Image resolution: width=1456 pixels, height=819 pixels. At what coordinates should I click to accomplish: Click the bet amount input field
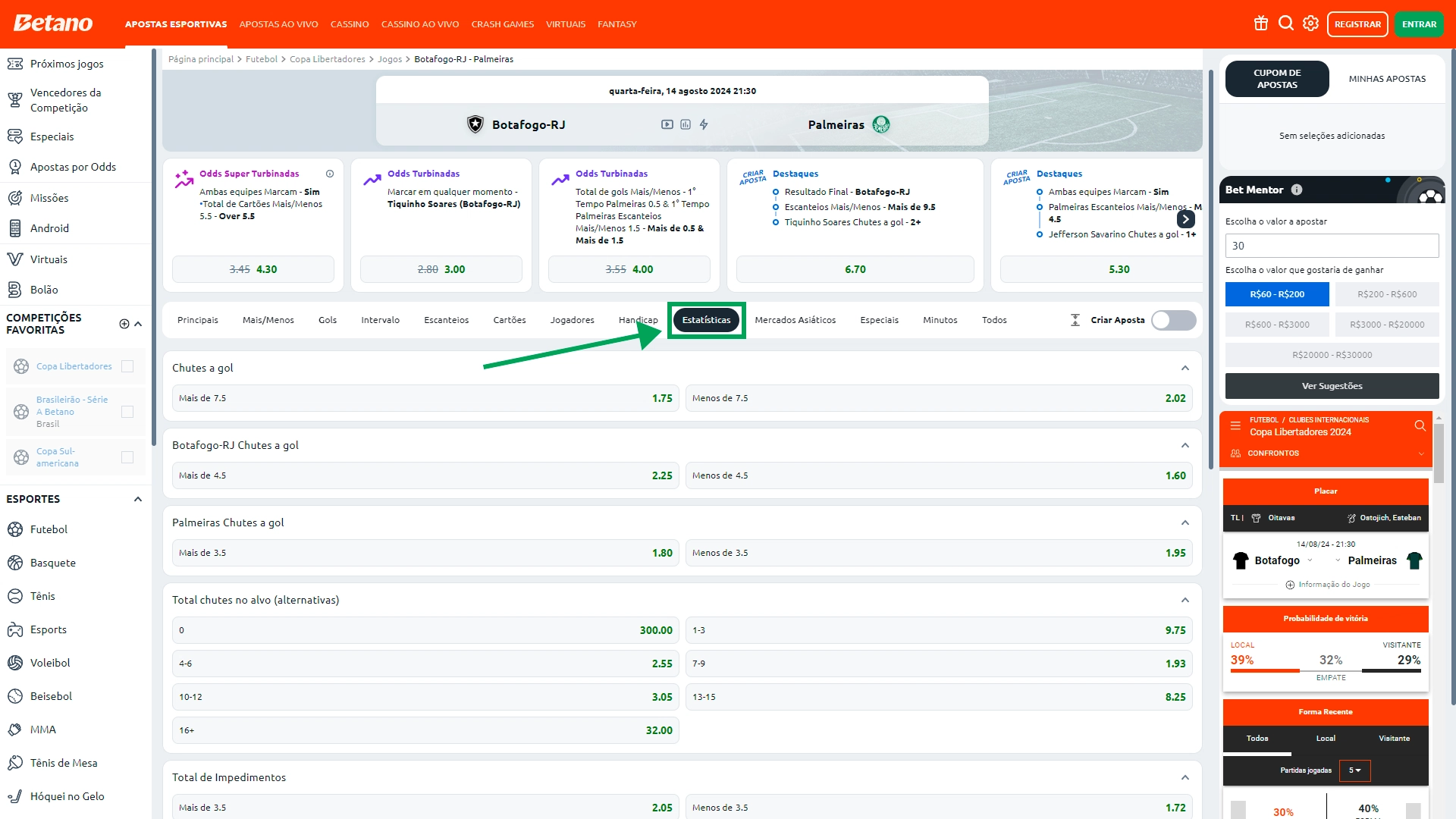click(x=1332, y=246)
